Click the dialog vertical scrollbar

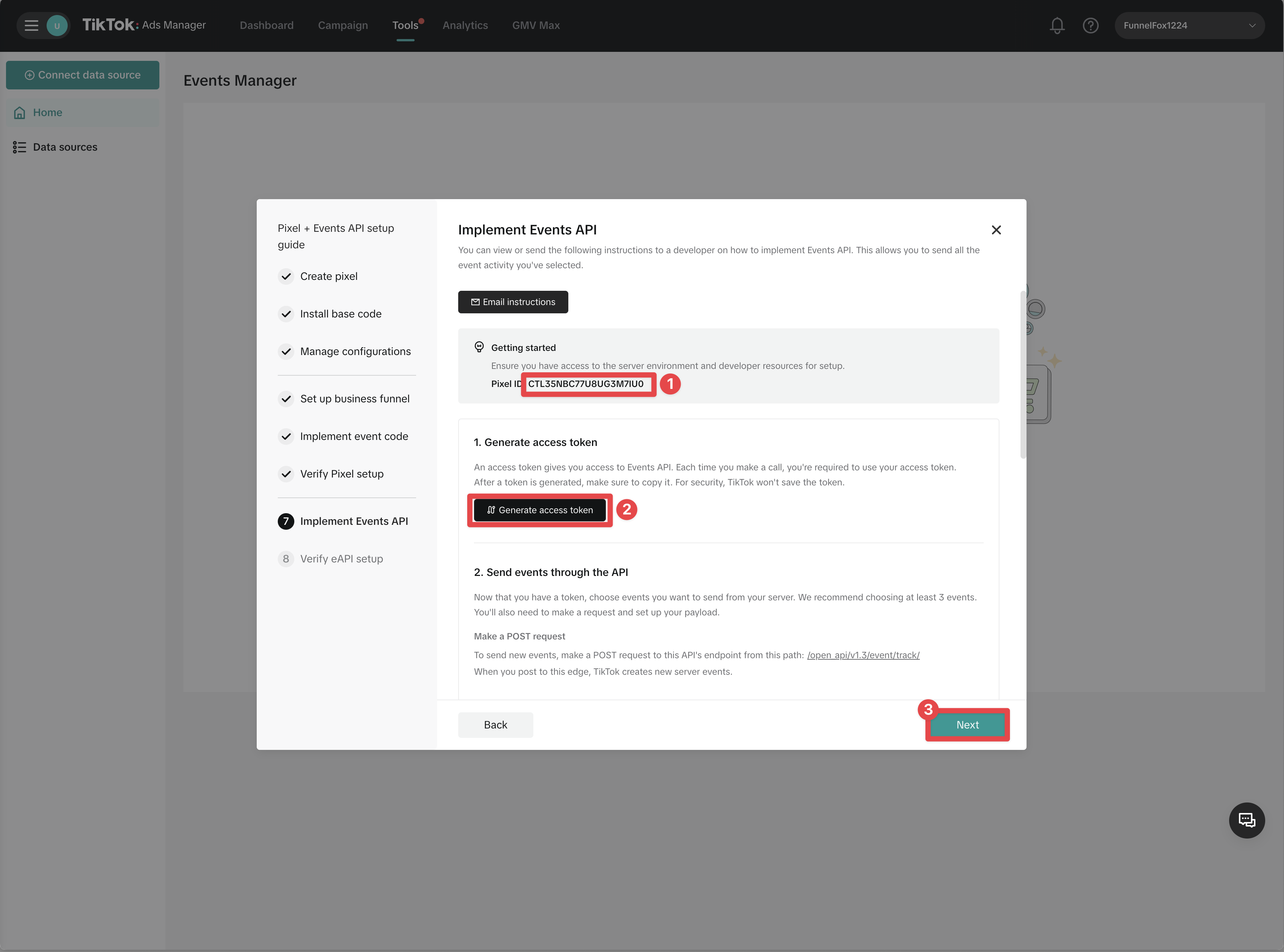click(x=1023, y=375)
